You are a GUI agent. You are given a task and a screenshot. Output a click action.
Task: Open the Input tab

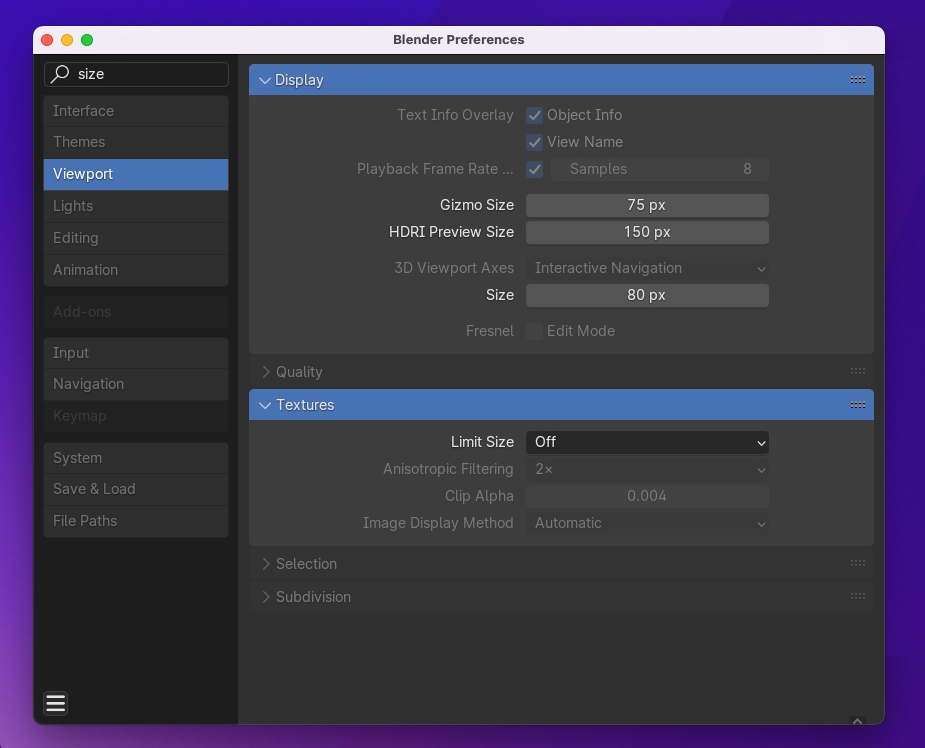(x=136, y=353)
